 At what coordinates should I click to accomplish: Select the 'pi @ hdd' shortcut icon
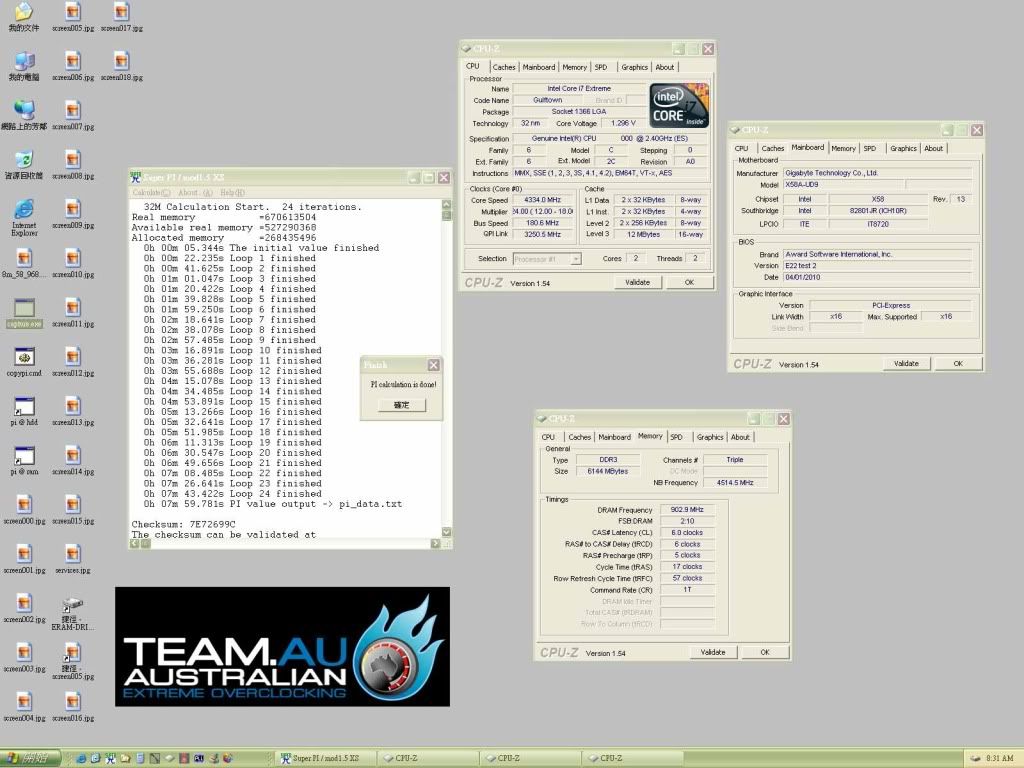click(x=24, y=411)
